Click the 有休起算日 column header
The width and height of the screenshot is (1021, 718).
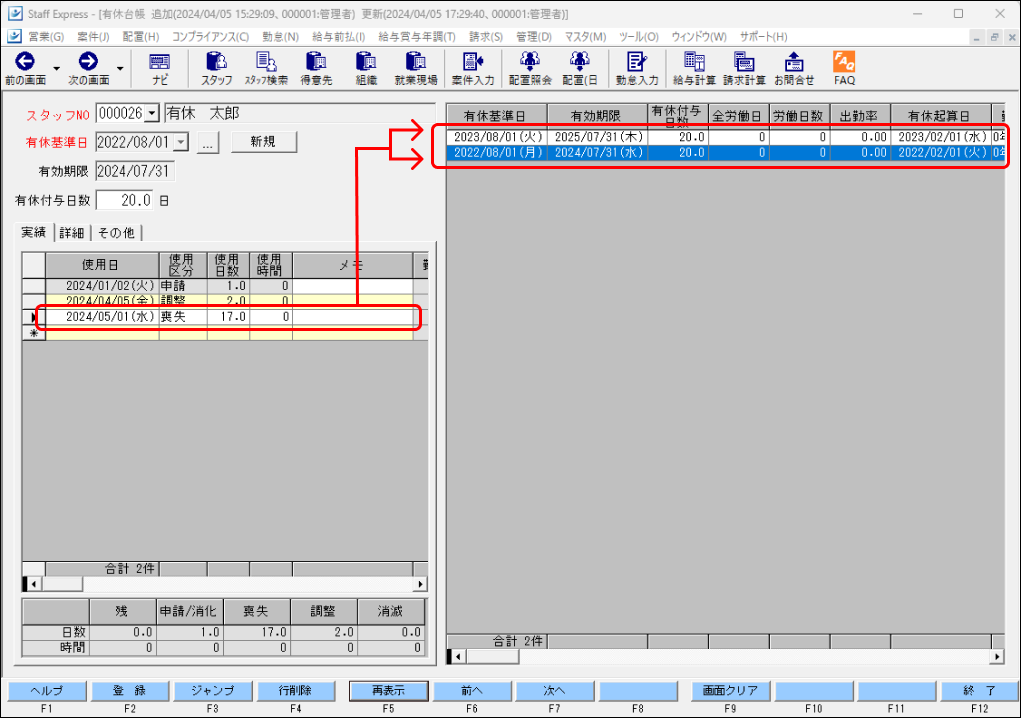pos(940,115)
